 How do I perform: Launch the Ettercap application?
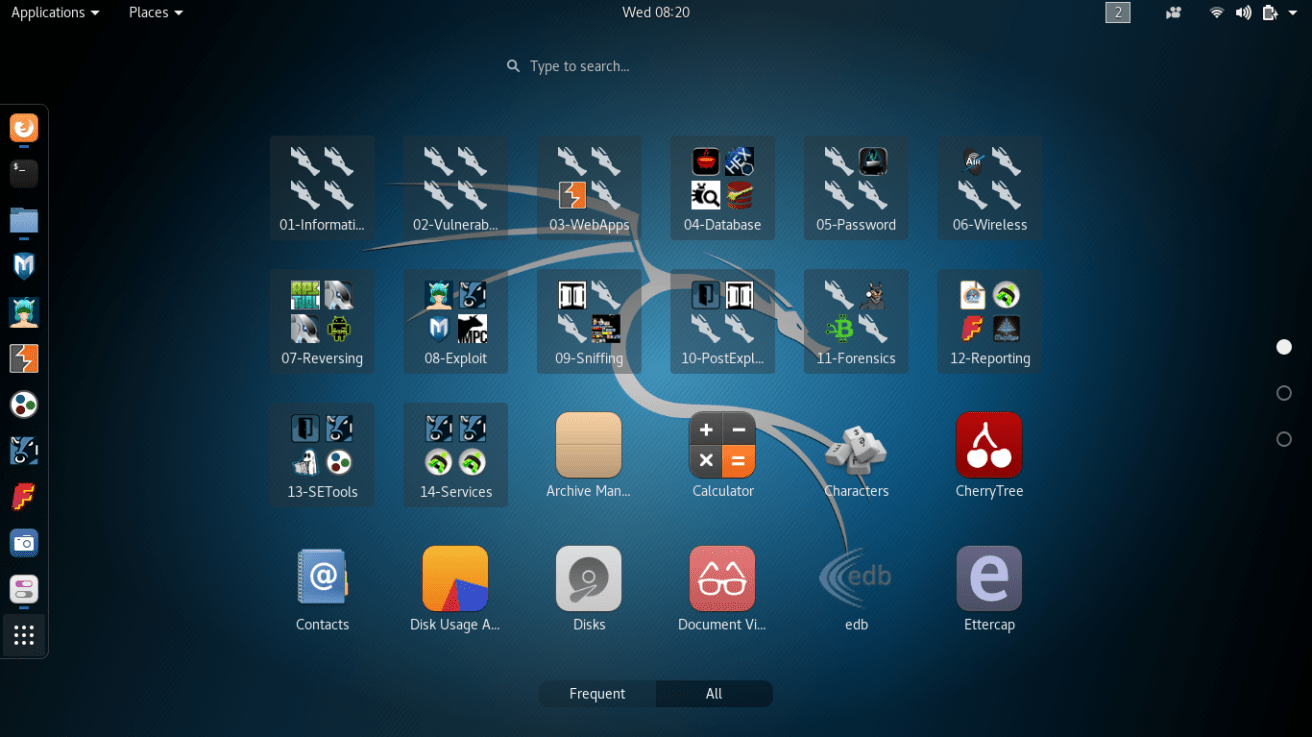coord(989,578)
